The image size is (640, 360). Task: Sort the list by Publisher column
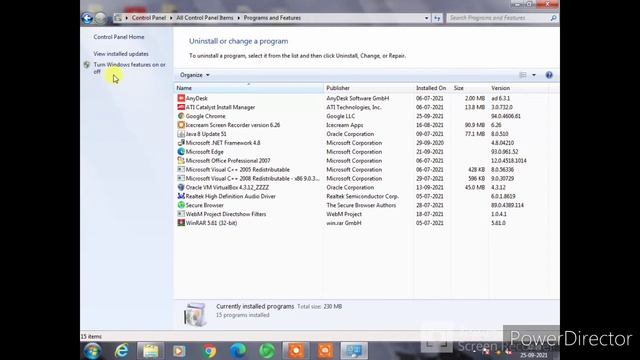tap(368, 88)
